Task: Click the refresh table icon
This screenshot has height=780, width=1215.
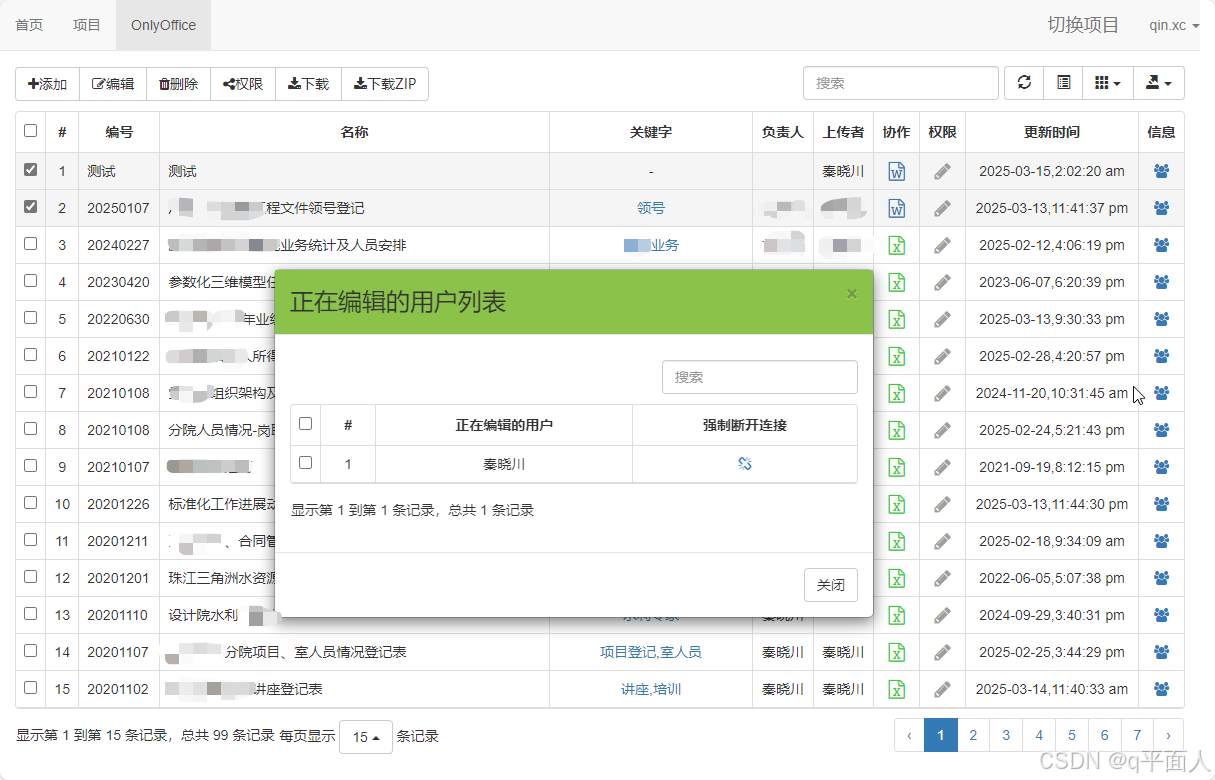Action: click(1024, 83)
